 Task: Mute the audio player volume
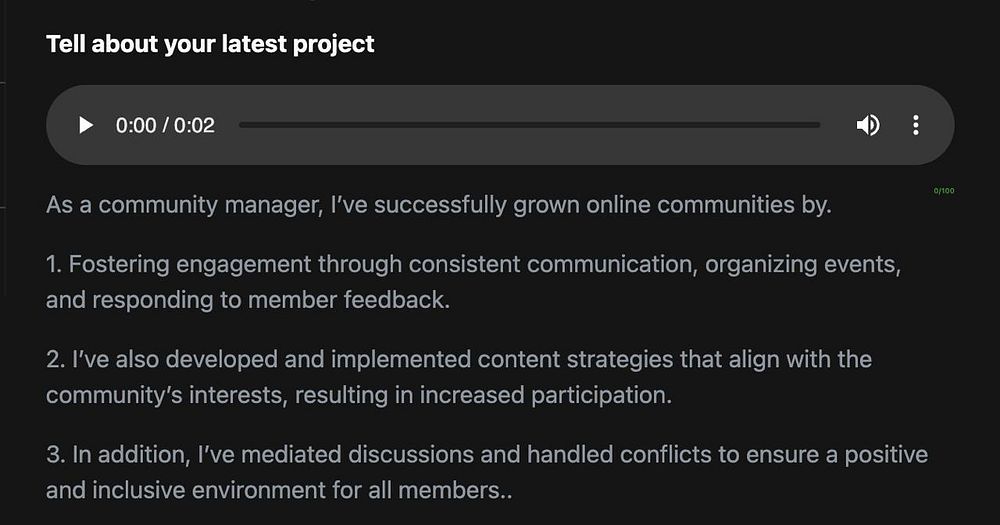[x=868, y=125]
